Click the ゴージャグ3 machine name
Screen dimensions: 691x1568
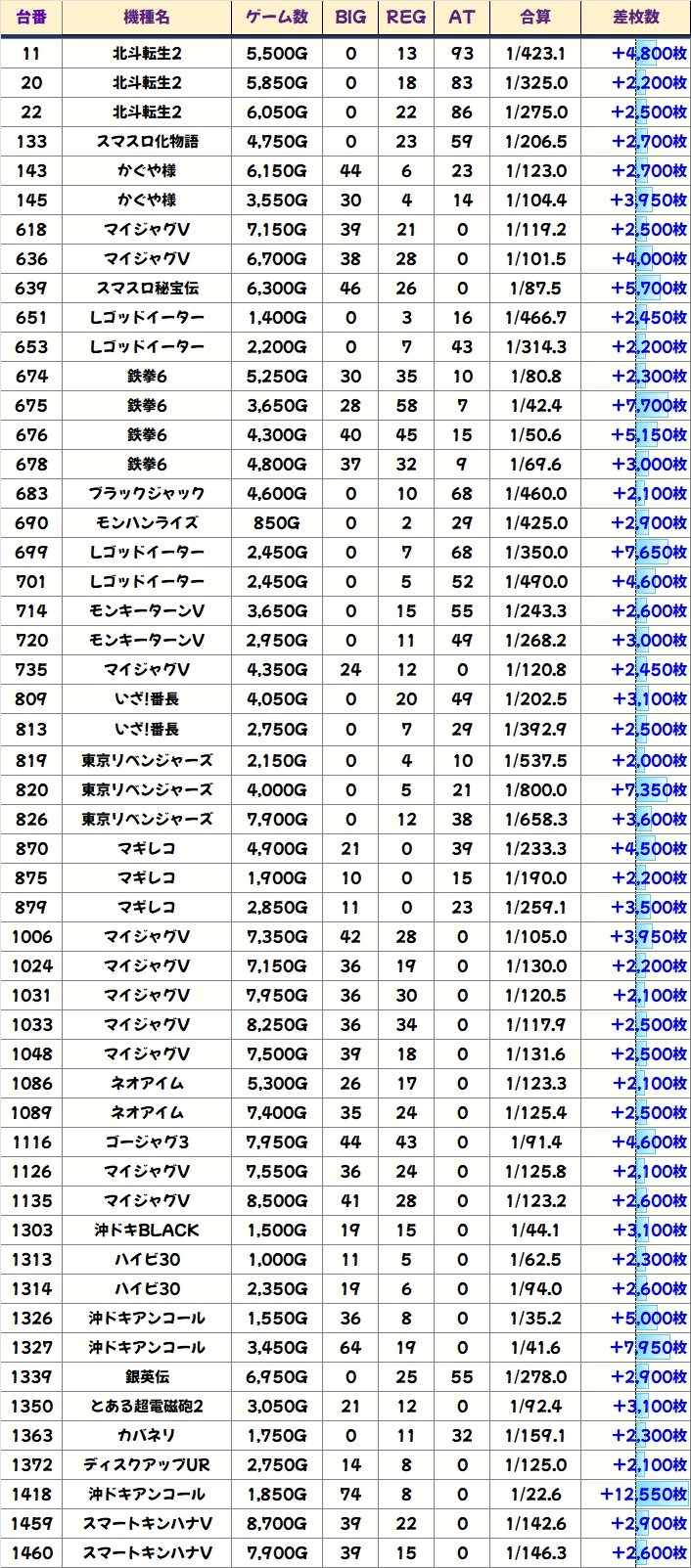point(147,1142)
